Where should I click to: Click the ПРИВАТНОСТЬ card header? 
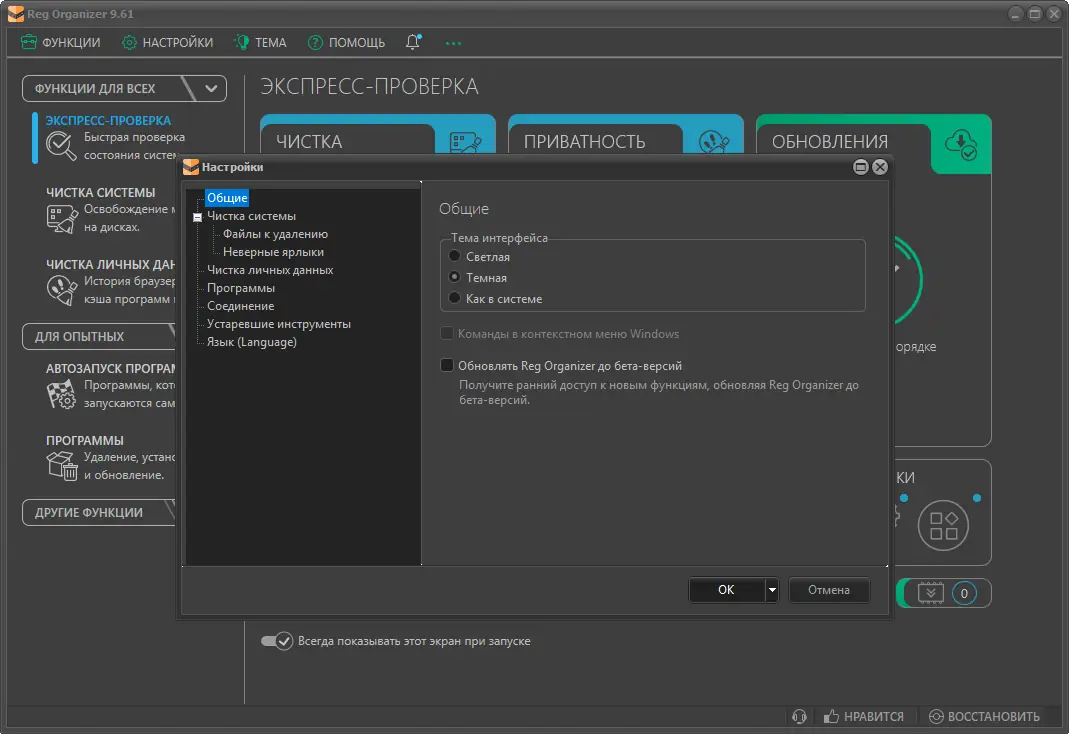(584, 141)
